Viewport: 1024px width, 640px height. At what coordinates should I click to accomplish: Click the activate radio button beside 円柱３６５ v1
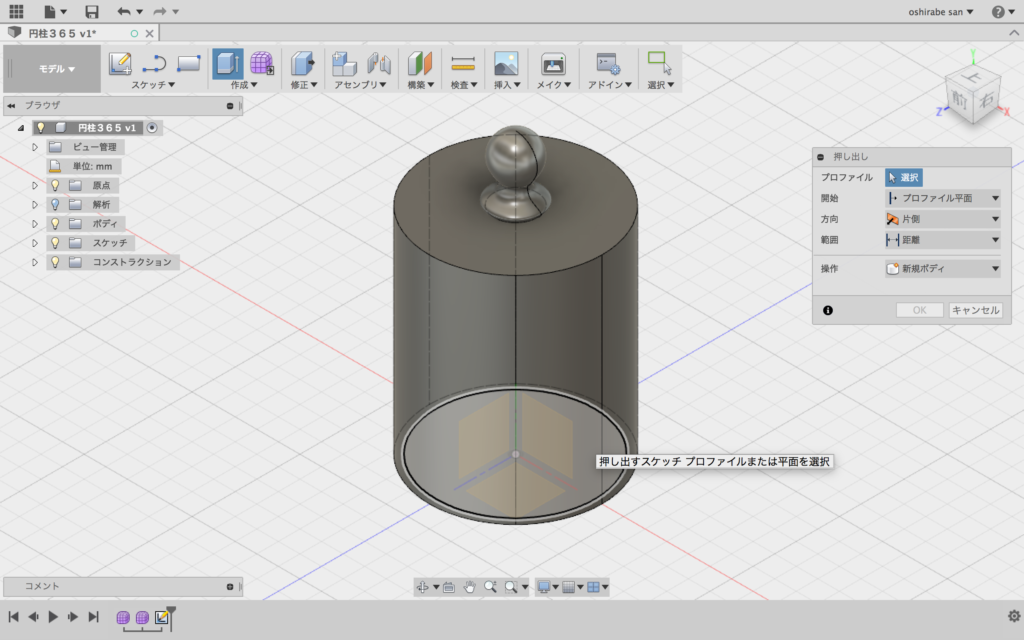tap(152, 128)
